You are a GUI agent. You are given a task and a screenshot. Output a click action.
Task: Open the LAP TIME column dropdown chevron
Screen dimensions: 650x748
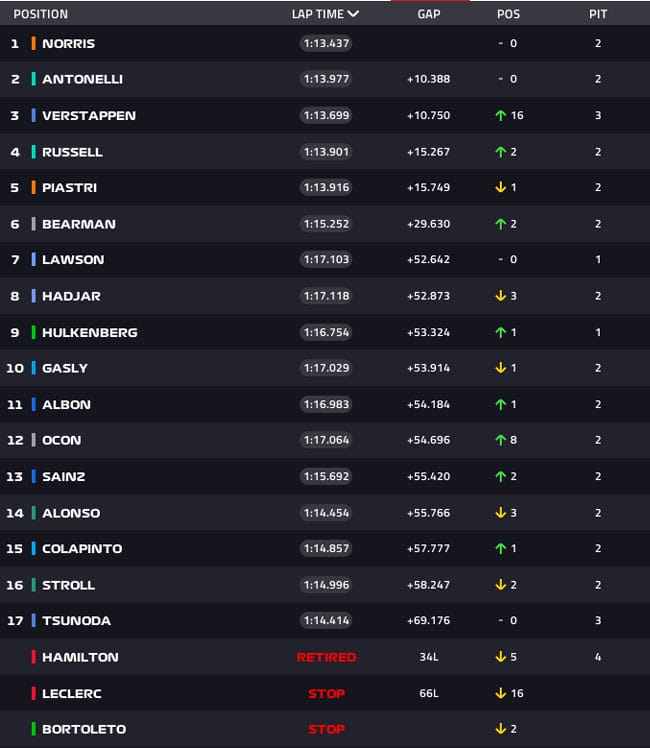[x=353, y=14]
